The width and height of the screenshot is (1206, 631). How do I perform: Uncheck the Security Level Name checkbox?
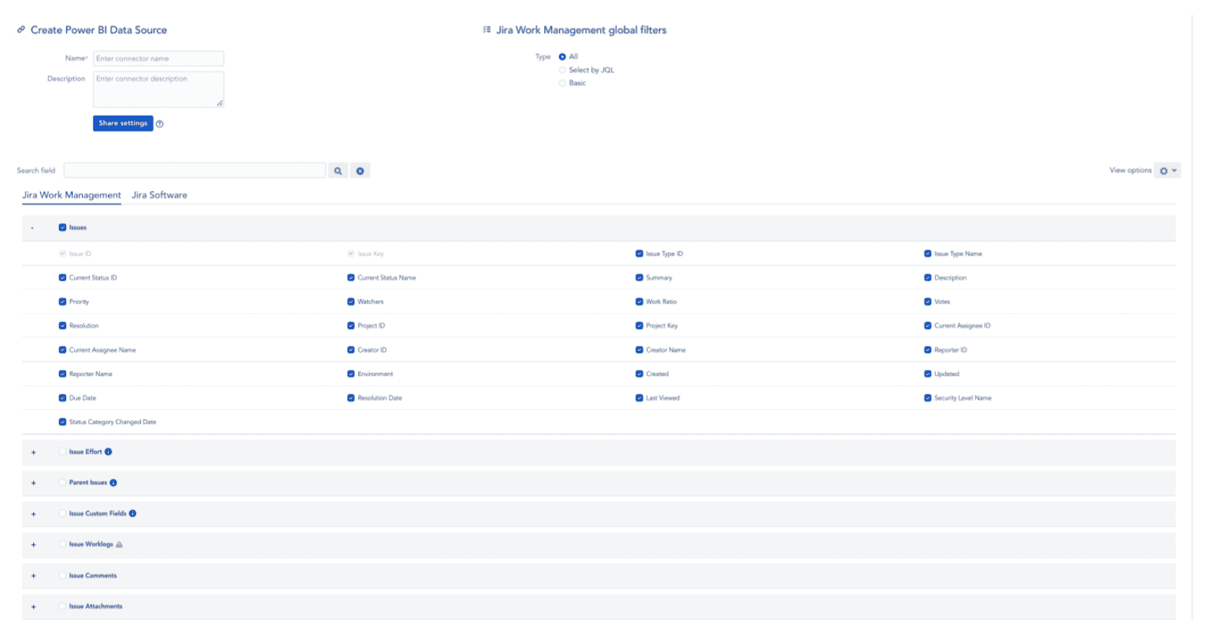(x=928, y=398)
